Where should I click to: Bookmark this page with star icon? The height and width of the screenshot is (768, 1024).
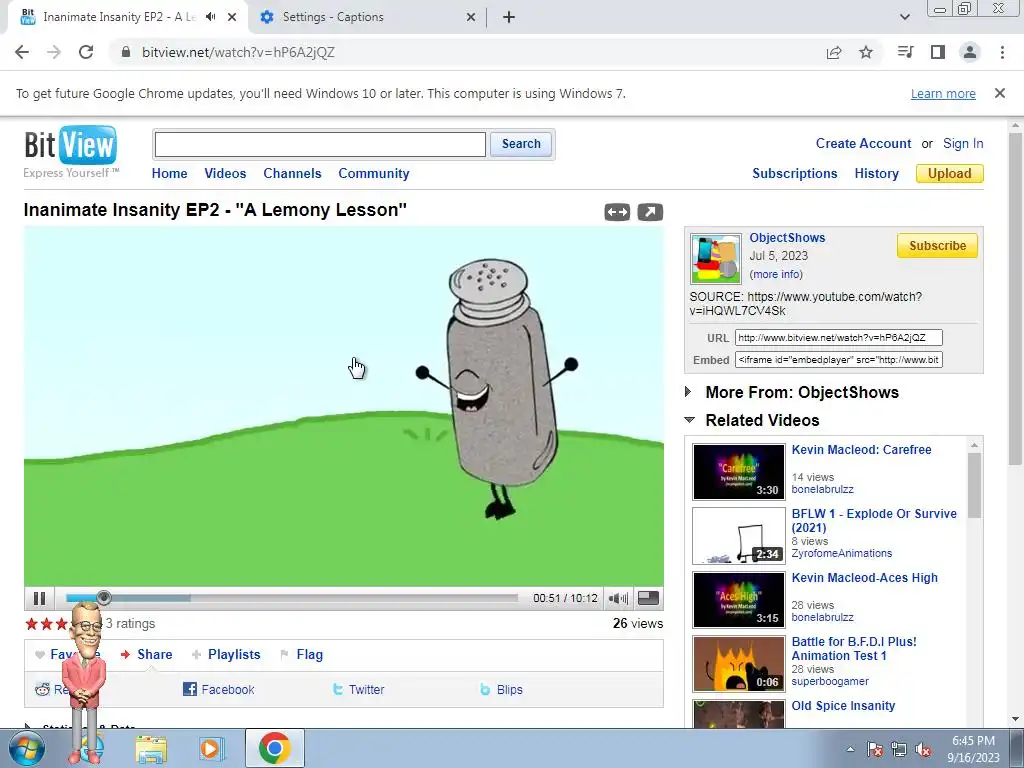click(x=866, y=52)
